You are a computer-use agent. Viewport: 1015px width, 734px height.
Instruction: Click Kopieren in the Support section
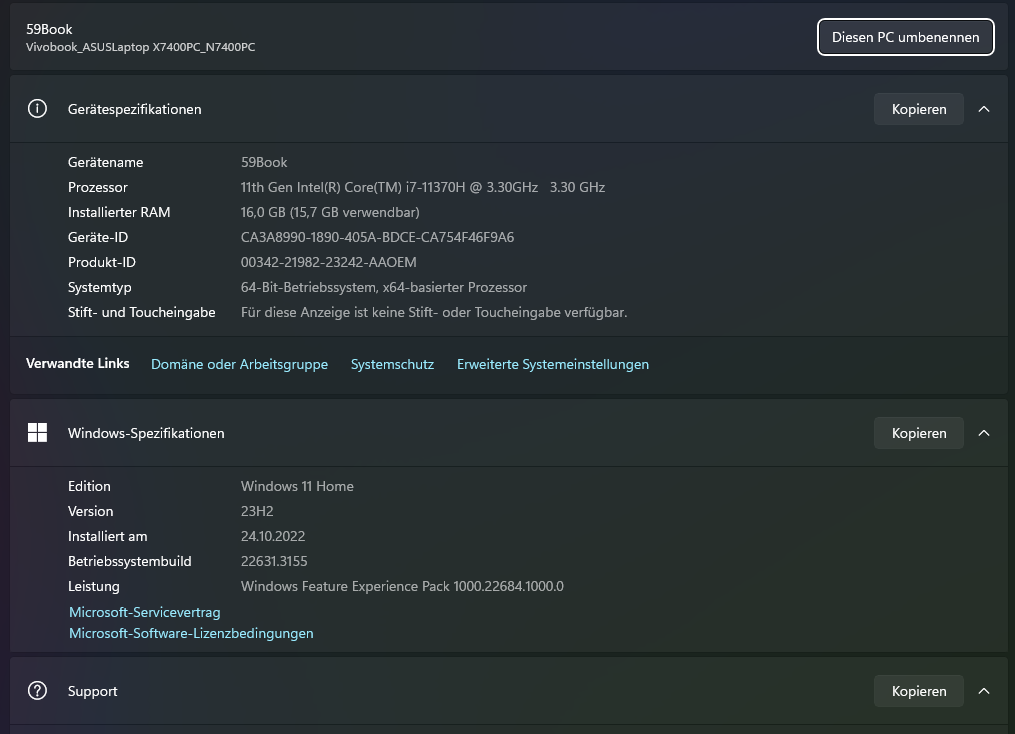[919, 691]
